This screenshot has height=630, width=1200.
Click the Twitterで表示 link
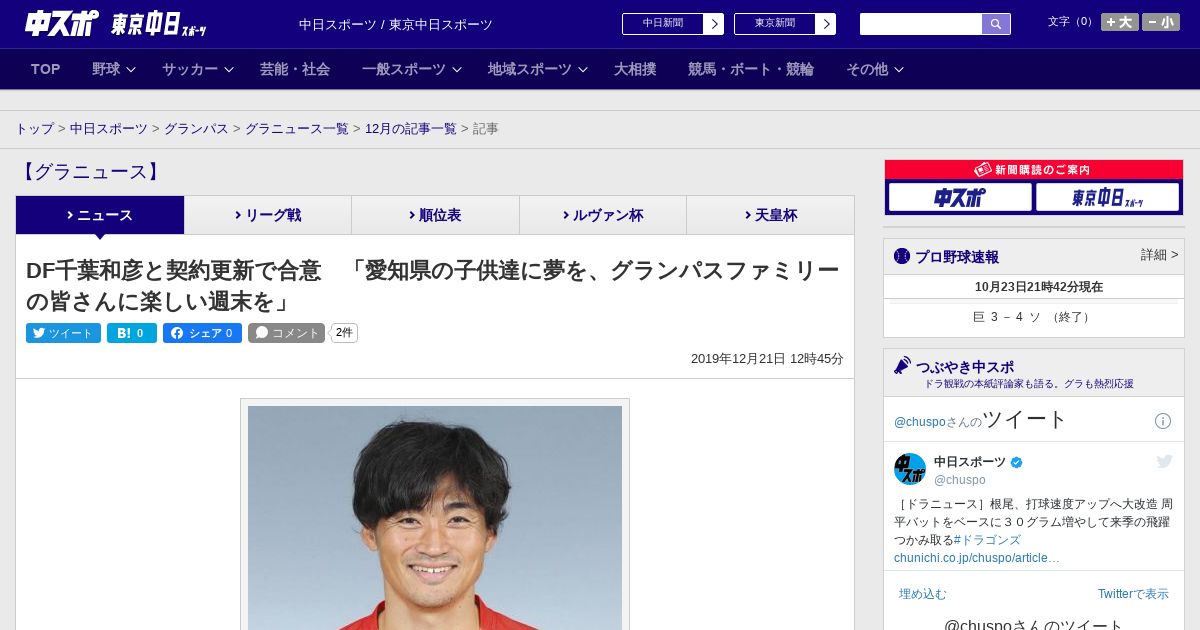coord(1133,594)
